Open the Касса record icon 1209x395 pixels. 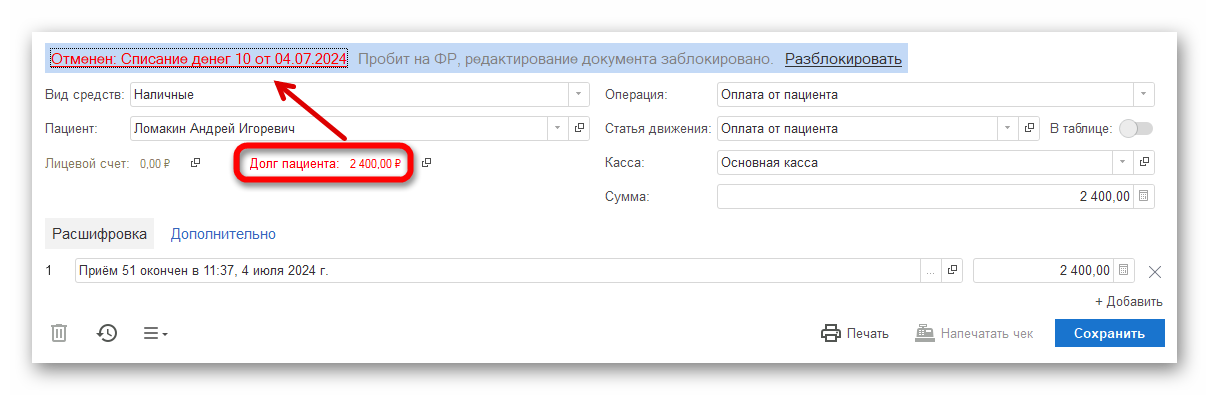coord(1146,162)
